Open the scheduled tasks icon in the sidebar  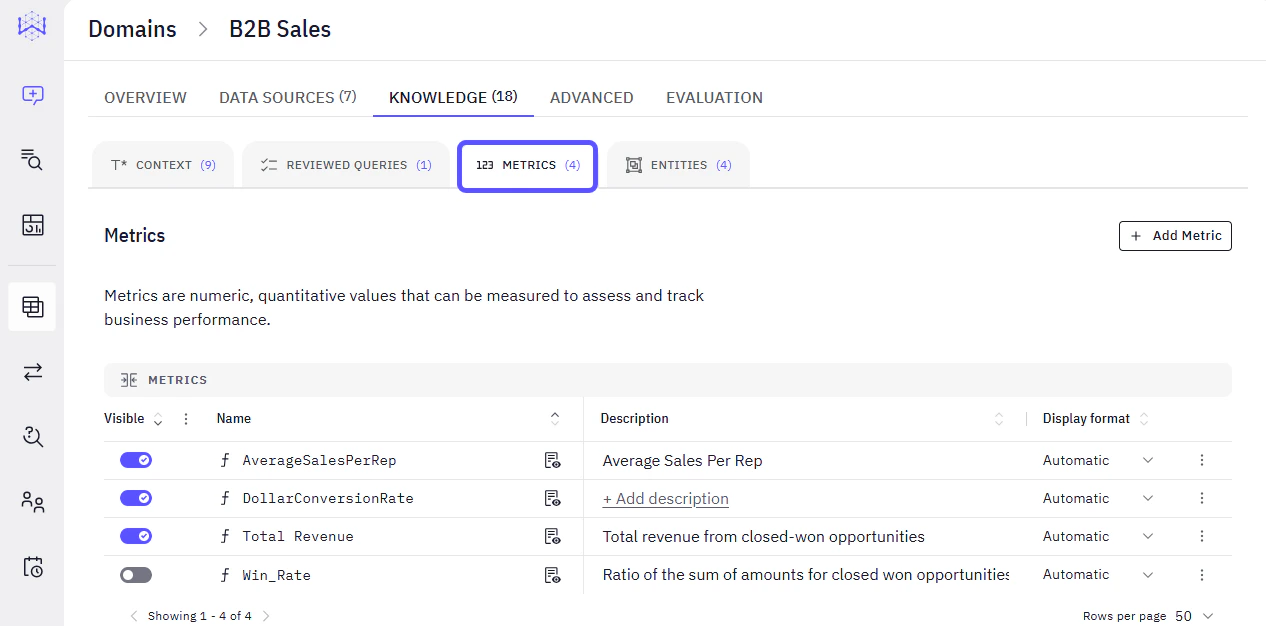32,567
